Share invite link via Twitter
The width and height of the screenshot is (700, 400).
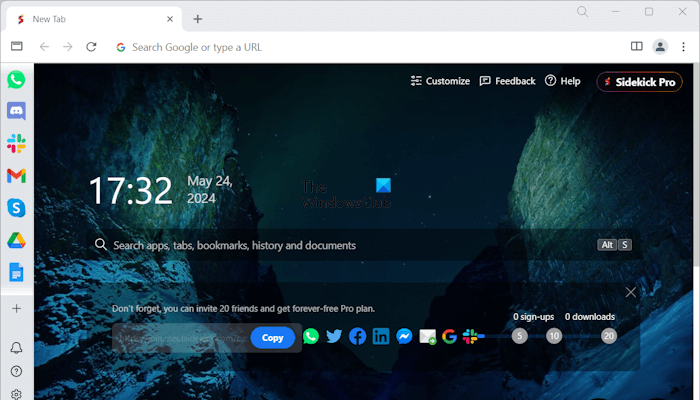[x=334, y=337]
